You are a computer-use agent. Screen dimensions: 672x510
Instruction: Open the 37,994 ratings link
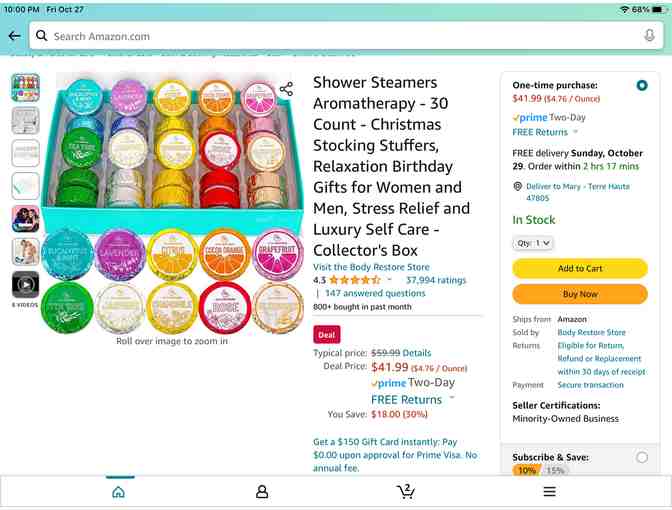click(x=435, y=280)
